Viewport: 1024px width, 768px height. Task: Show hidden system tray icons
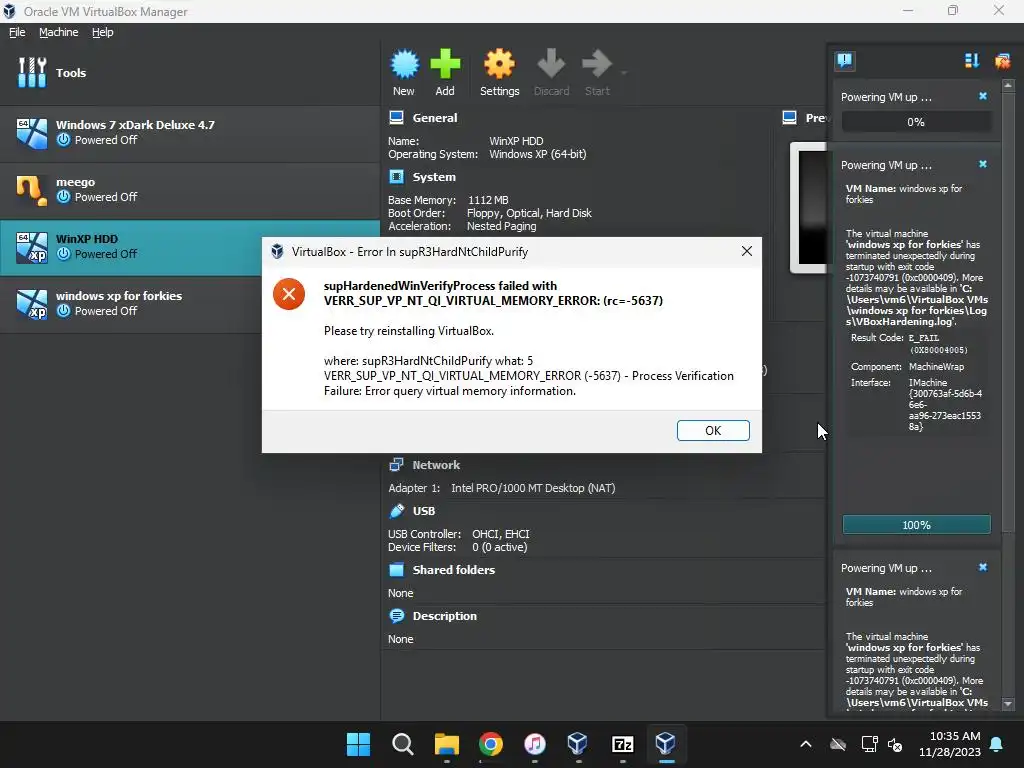point(806,744)
